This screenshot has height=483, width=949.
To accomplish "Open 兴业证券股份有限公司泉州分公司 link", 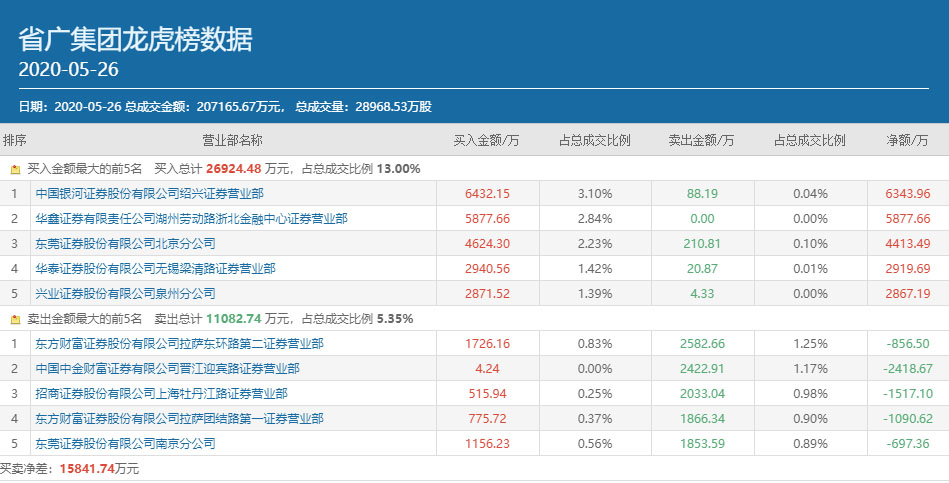I will (x=125, y=294).
